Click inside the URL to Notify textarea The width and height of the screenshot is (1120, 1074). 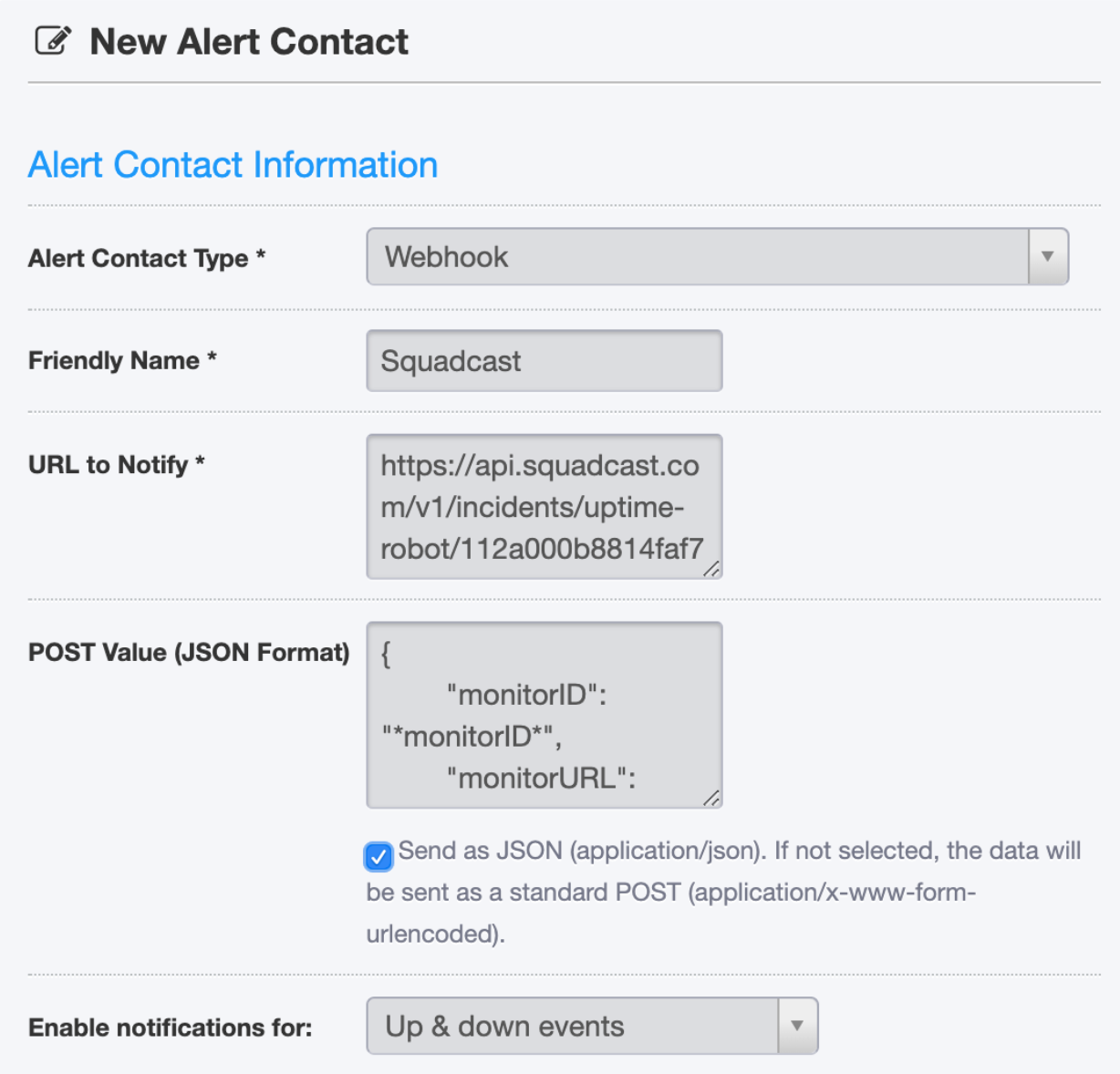point(544,507)
